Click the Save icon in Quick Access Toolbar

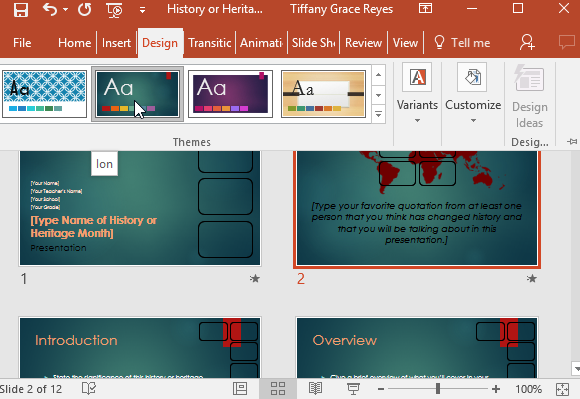[x=21, y=9]
